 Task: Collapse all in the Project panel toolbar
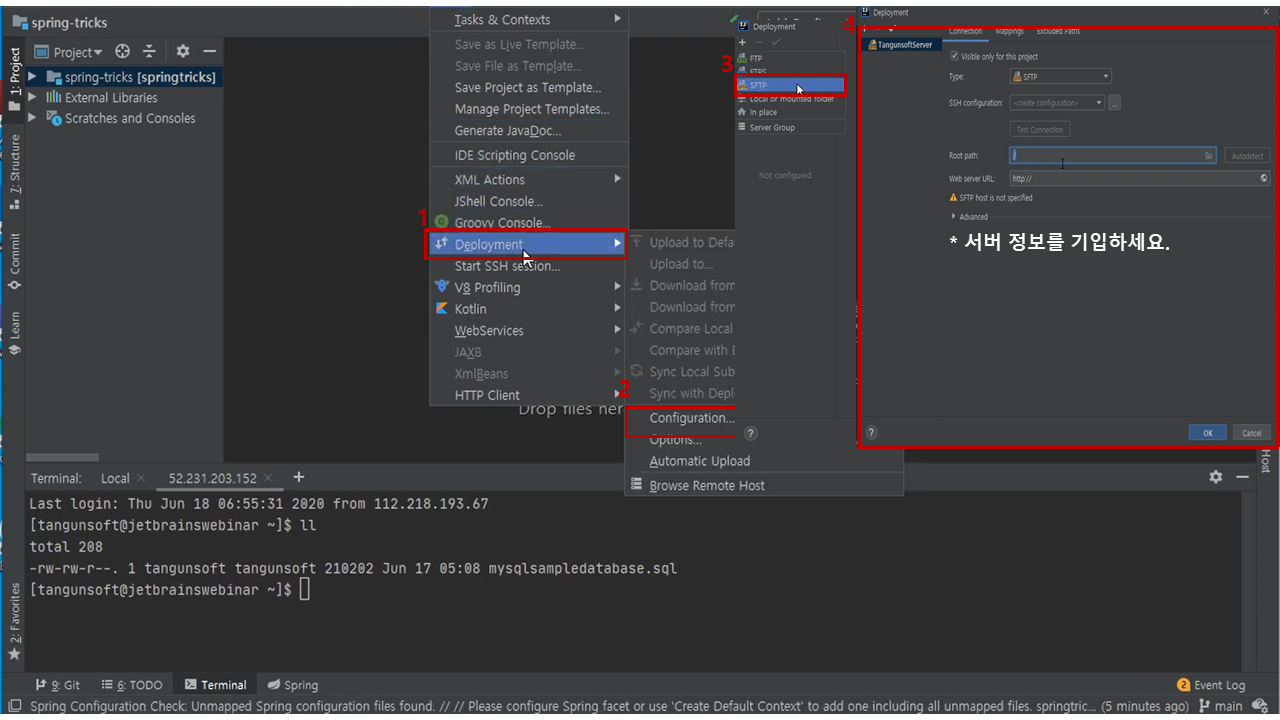click(x=149, y=51)
